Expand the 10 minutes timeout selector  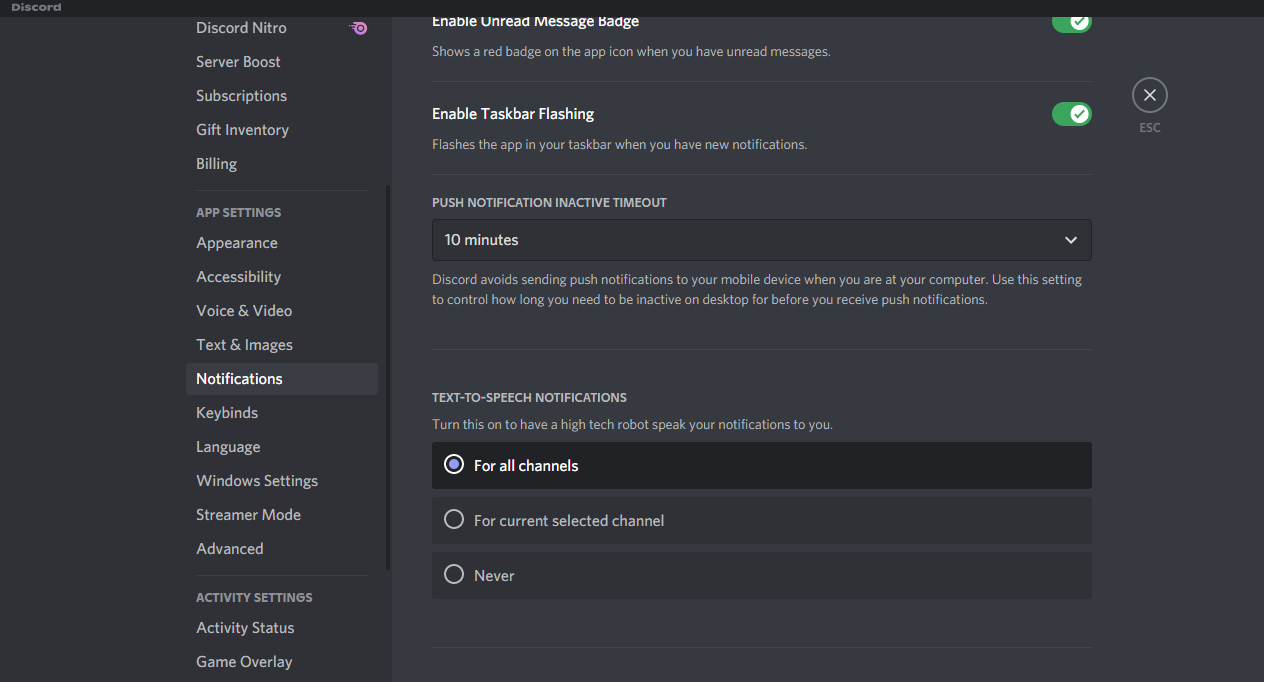click(x=761, y=240)
